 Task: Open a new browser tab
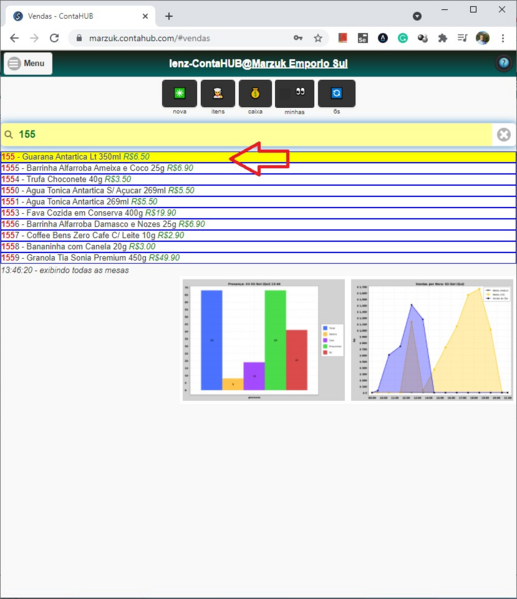click(169, 16)
